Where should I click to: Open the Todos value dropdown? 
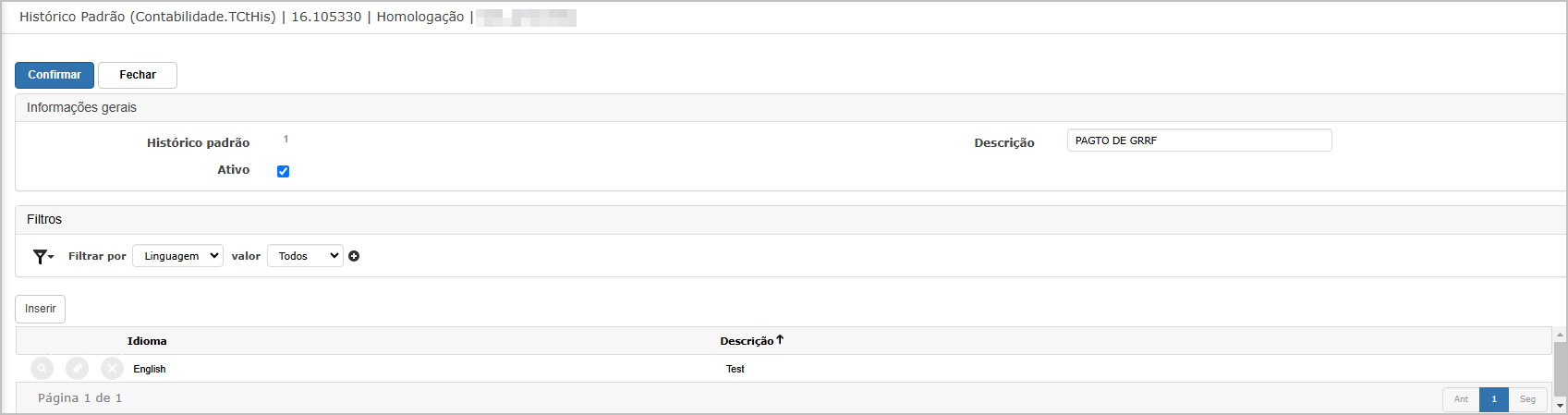coord(305,256)
